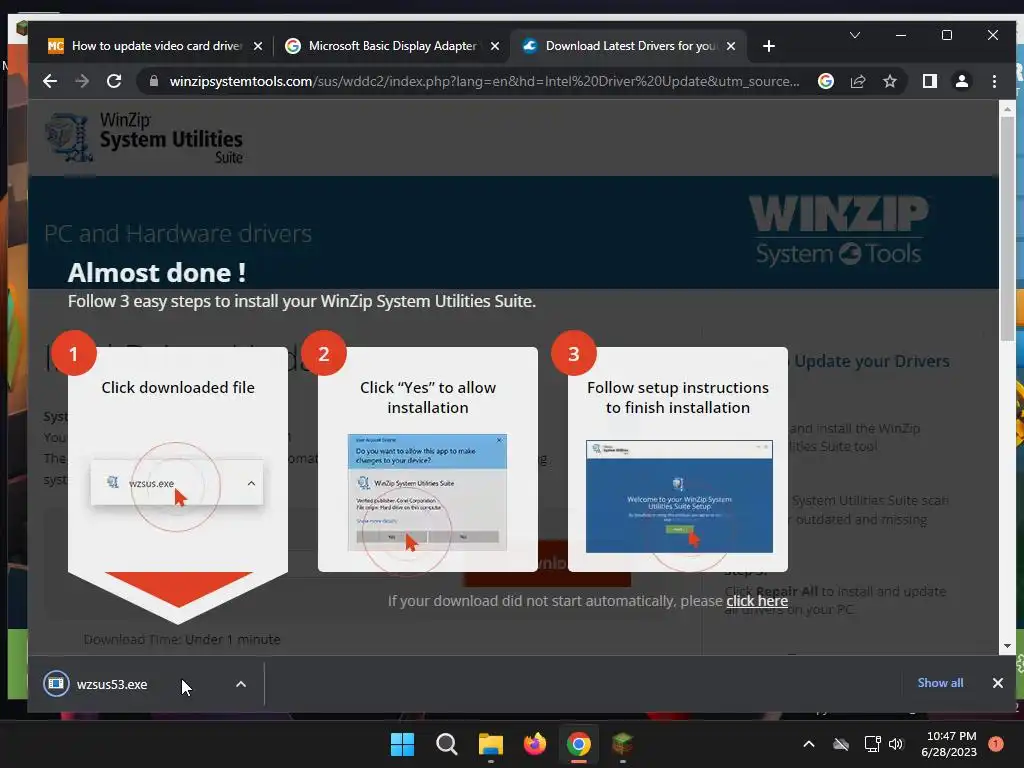Bookmark this page with the star icon

point(889,81)
